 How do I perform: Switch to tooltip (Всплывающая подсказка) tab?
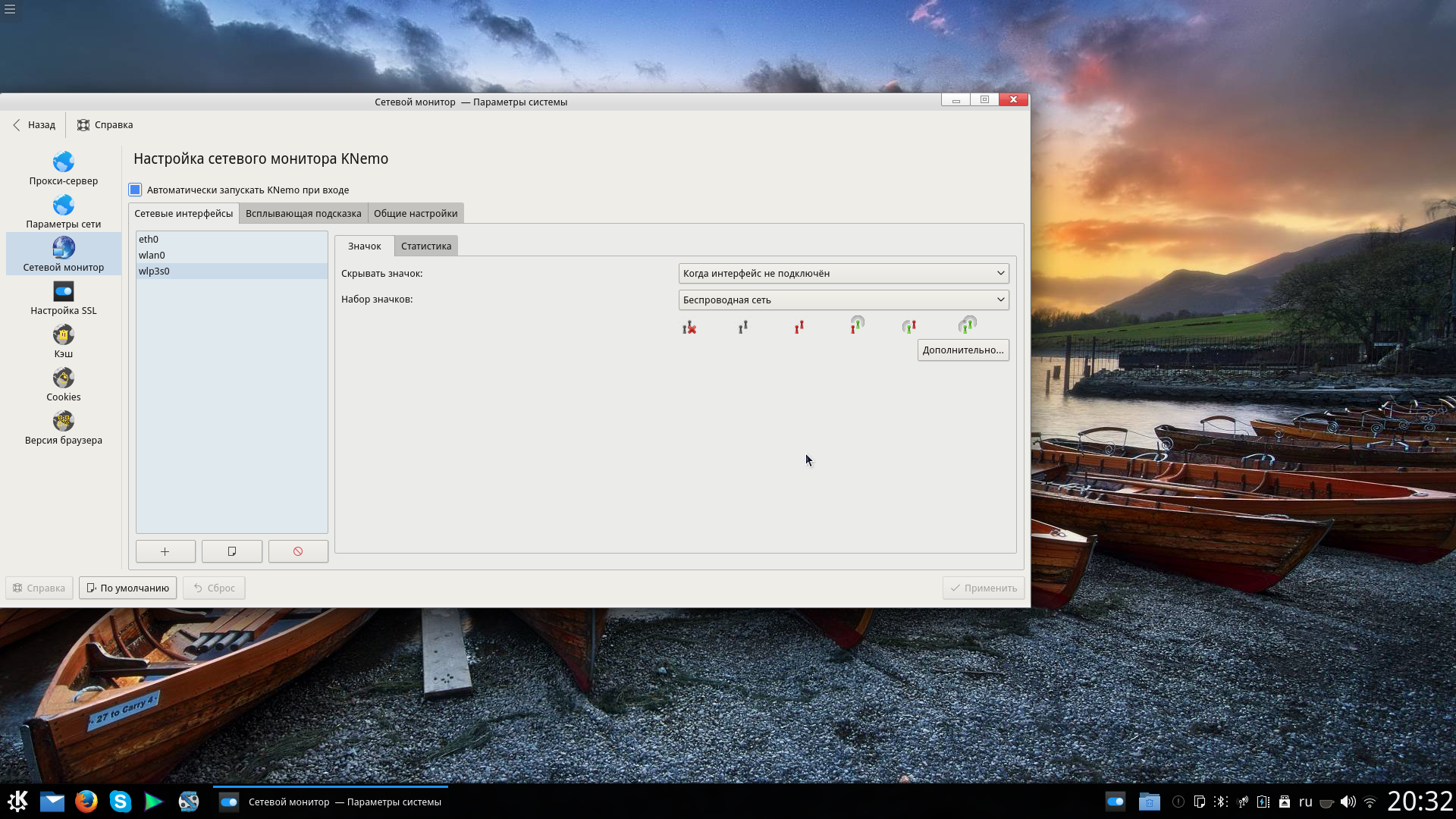point(303,213)
